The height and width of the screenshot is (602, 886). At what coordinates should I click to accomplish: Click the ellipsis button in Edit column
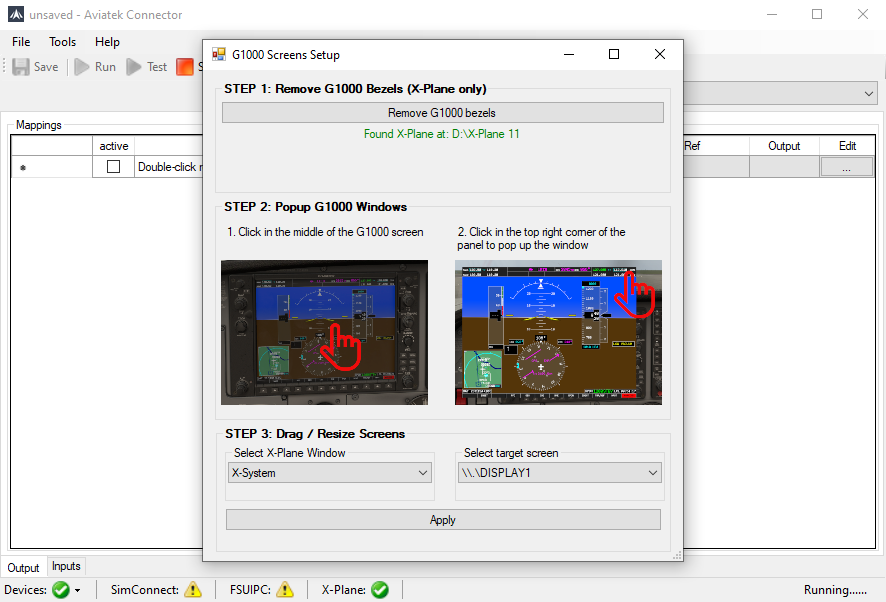(847, 168)
